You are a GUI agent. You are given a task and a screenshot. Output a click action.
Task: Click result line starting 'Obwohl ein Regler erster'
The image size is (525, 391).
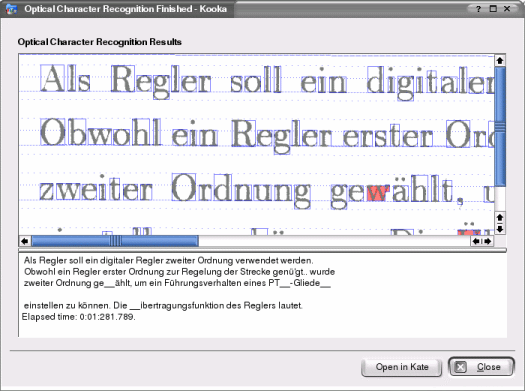point(179,271)
